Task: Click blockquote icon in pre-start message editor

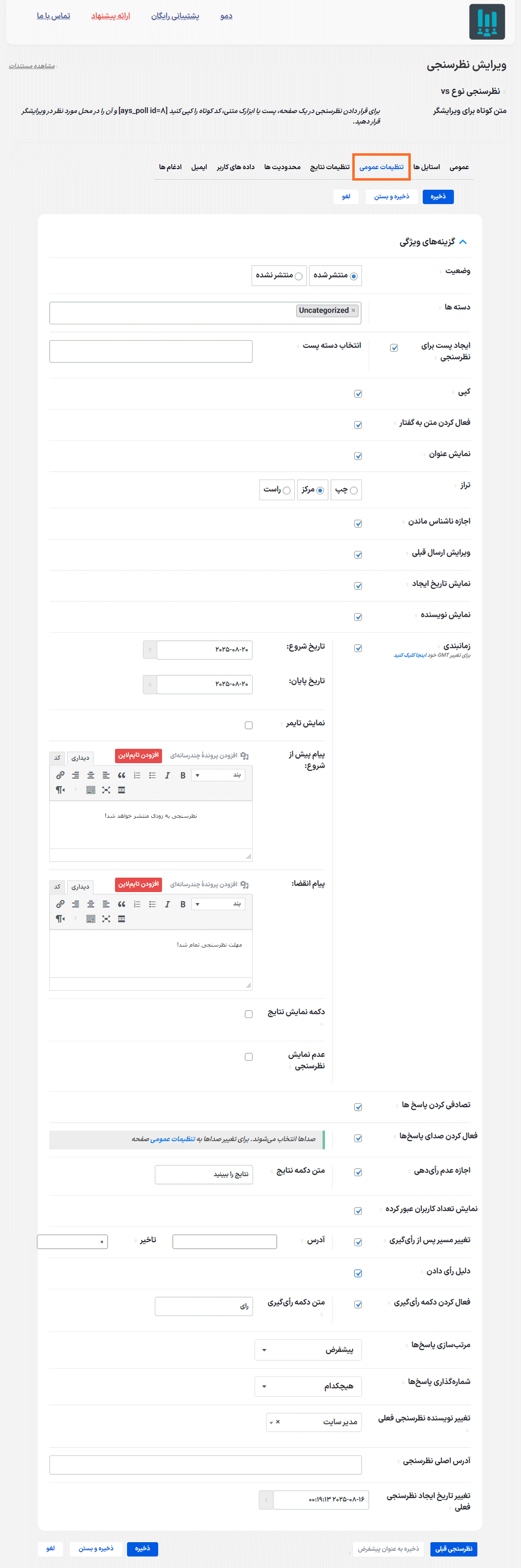Action: pyautogui.click(x=121, y=775)
